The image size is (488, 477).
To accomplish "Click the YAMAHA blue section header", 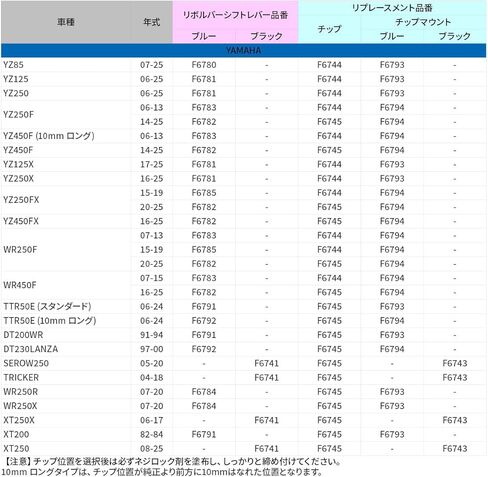I will tap(244, 50).
